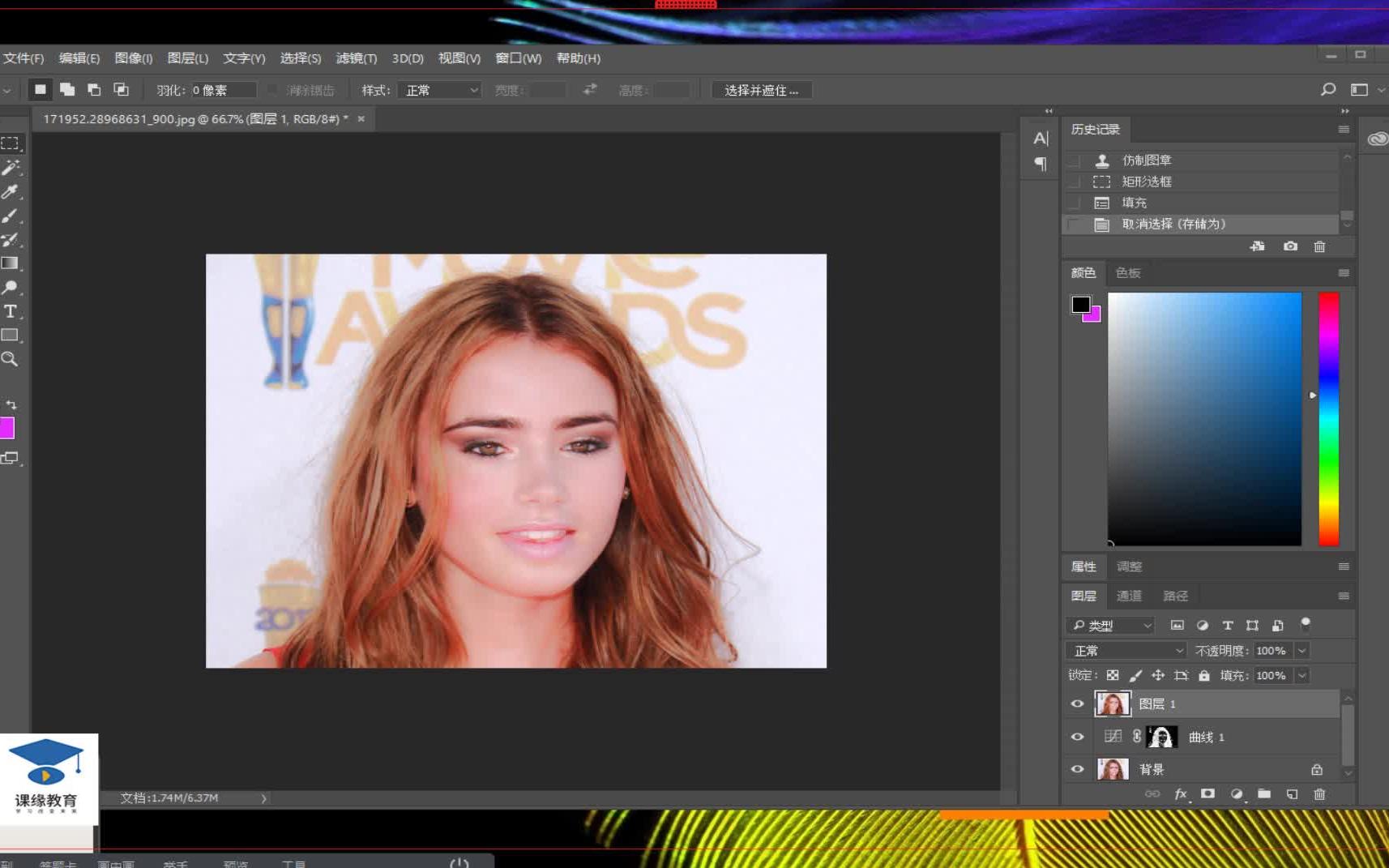This screenshot has height=868, width=1389.
Task: Open 图像(I) menu
Action: 134,58
